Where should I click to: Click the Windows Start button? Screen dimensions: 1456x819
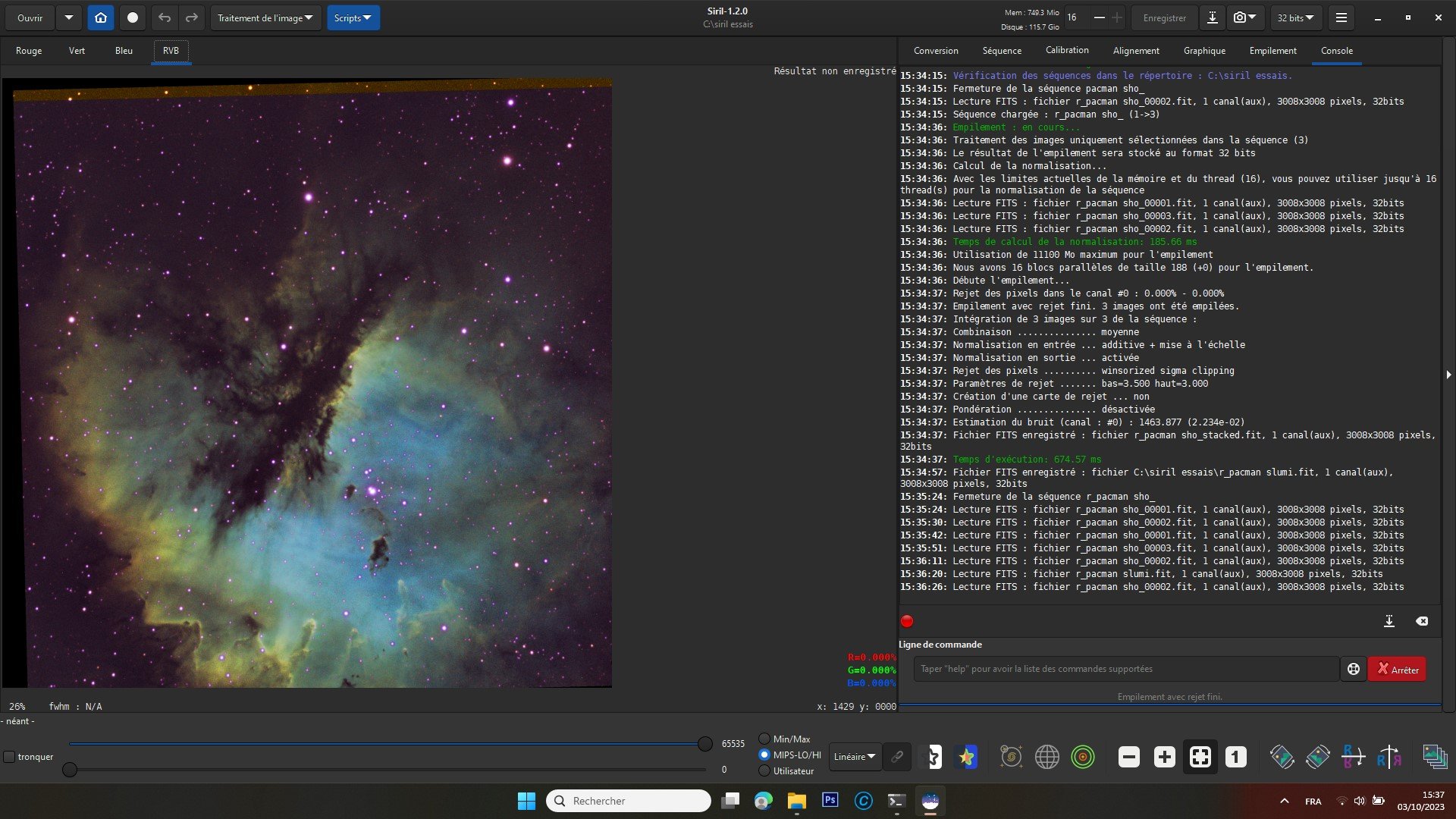[526, 800]
